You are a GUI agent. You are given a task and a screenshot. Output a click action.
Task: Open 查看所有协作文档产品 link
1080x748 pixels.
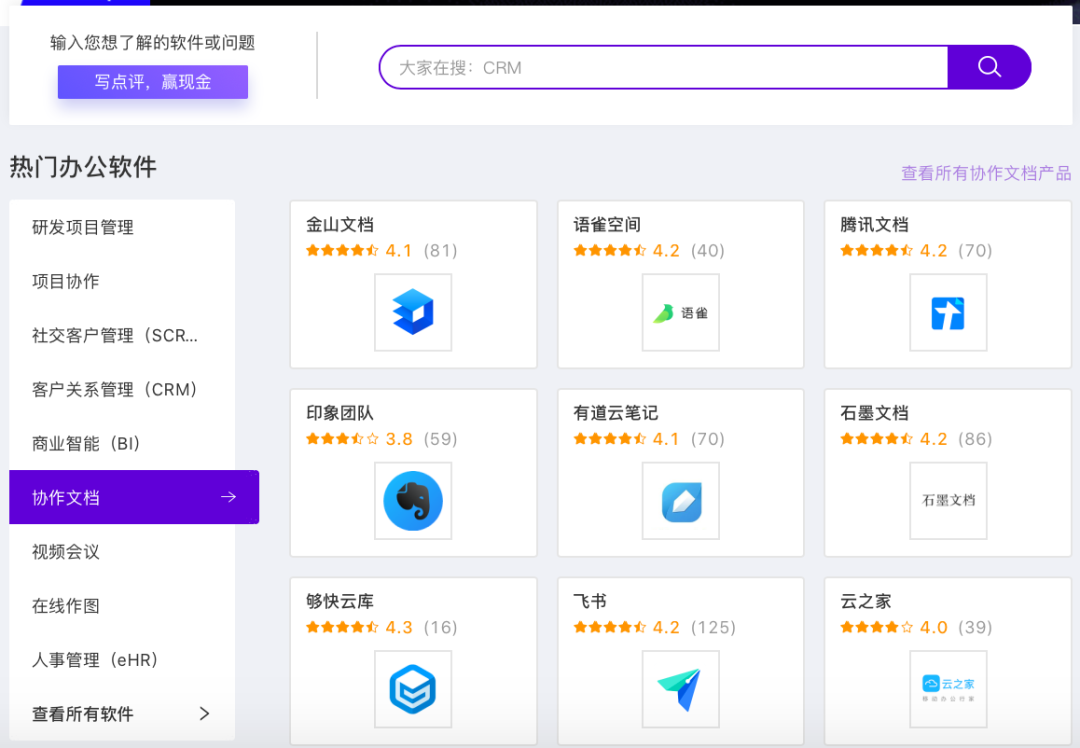(x=986, y=173)
